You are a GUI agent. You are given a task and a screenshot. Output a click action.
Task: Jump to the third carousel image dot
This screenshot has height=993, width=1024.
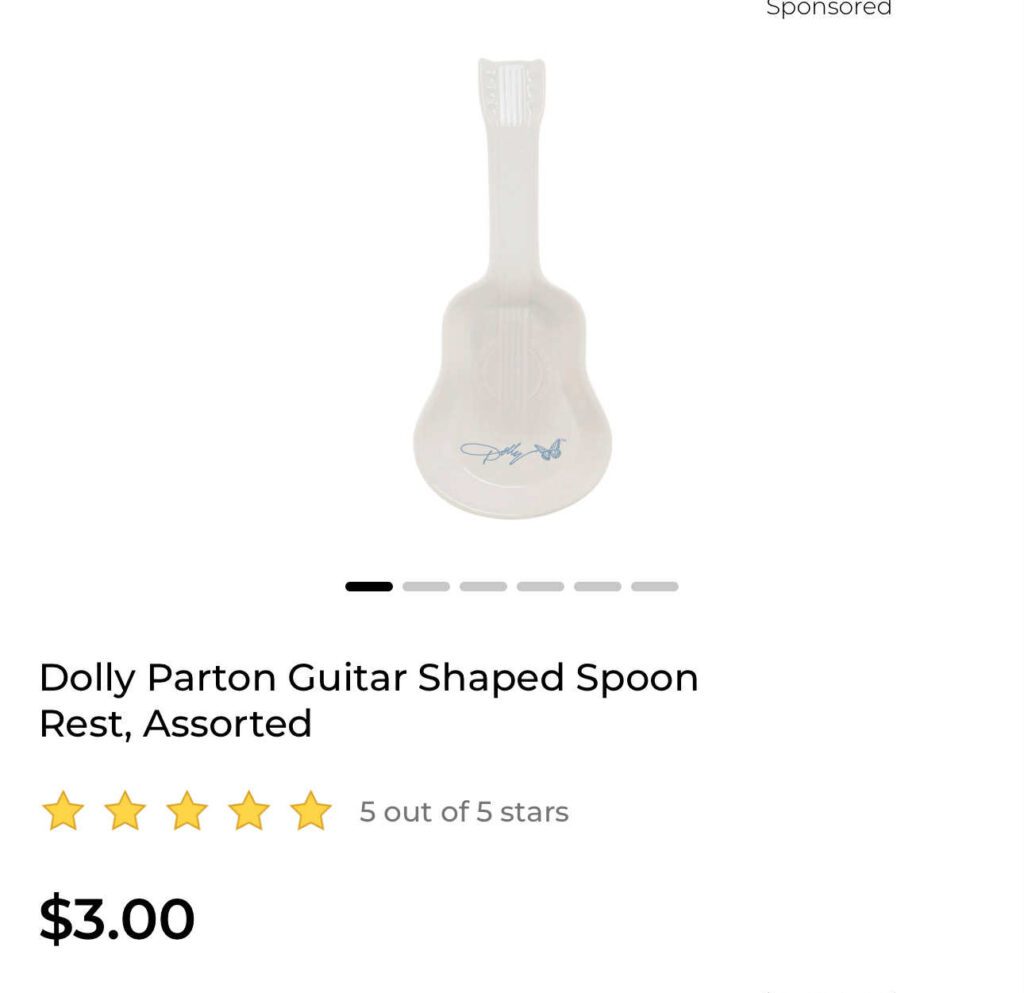pyautogui.click(x=483, y=587)
